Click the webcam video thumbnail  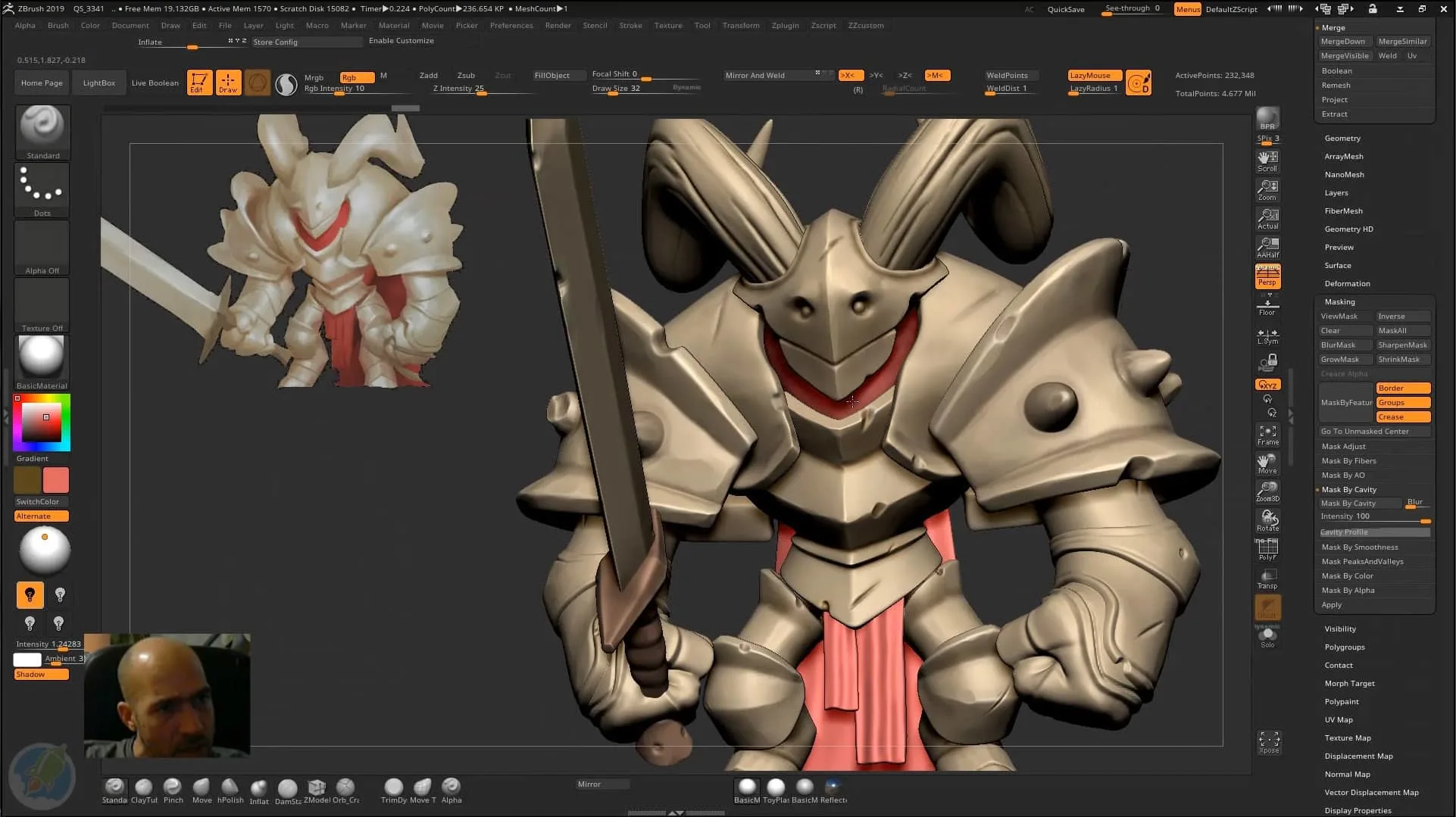(167, 694)
